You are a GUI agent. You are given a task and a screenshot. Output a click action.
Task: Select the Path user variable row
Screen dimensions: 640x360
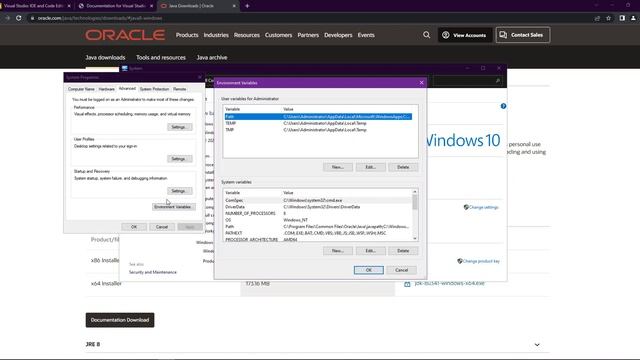(x=318, y=117)
